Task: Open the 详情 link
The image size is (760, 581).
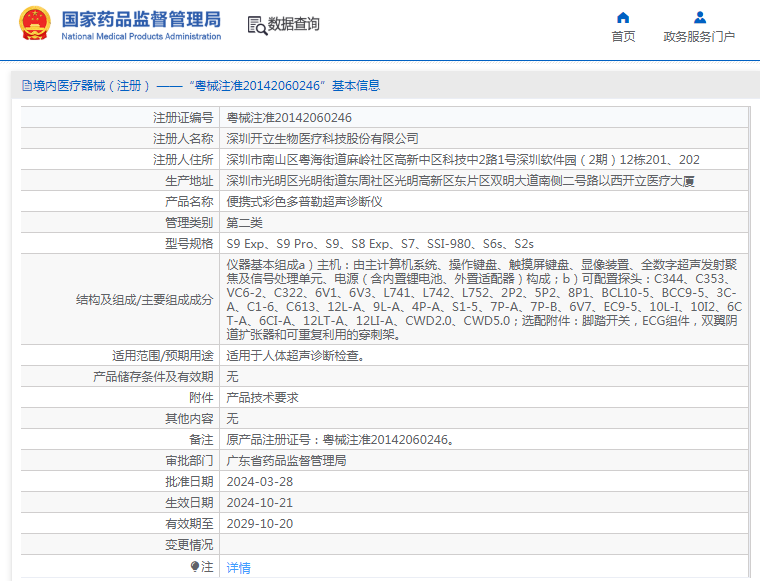Action: point(238,567)
